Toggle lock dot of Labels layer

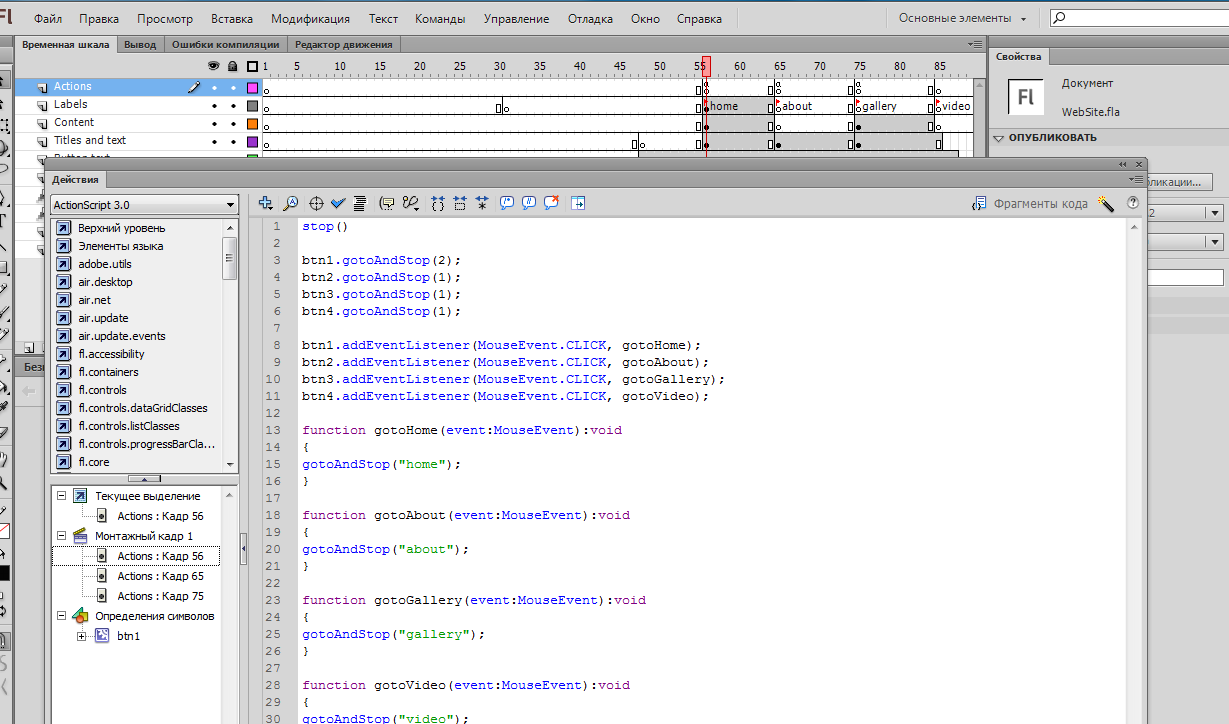click(x=233, y=105)
